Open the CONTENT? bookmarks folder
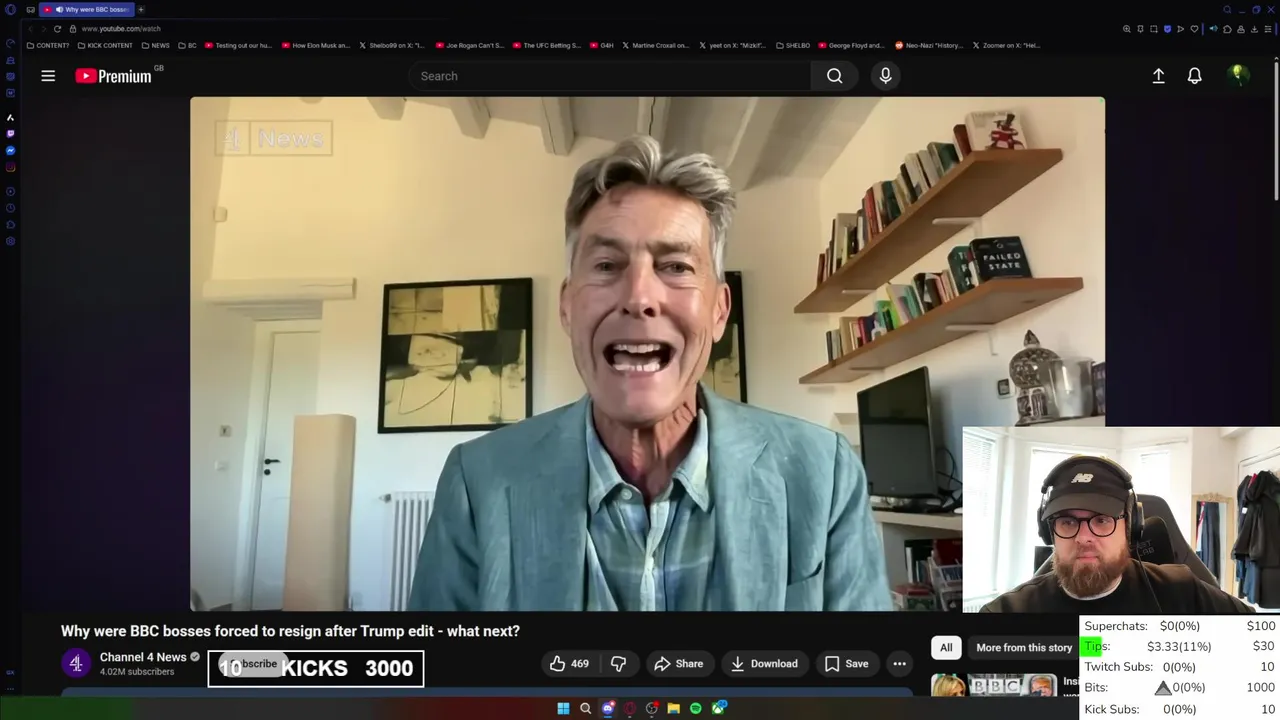This screenshot has height=720, width=1280. point(48,45)
